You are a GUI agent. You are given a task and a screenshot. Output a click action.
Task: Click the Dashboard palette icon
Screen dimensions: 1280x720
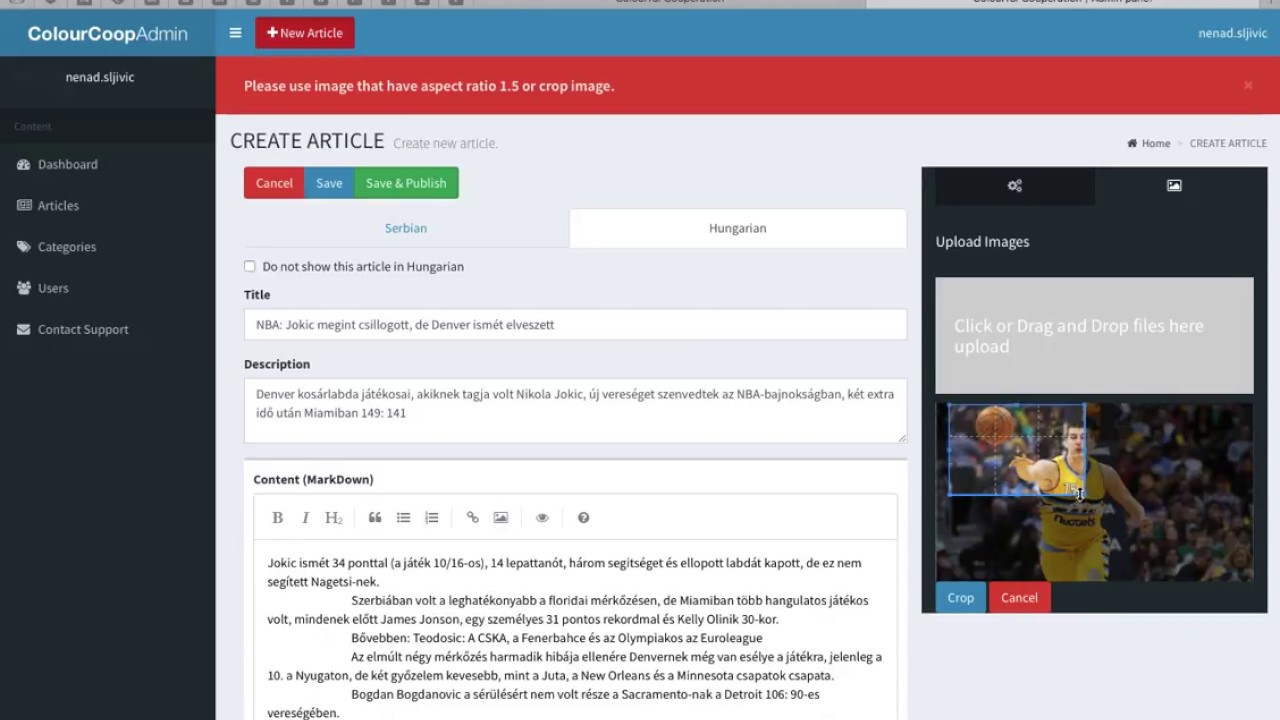[24, 164]
